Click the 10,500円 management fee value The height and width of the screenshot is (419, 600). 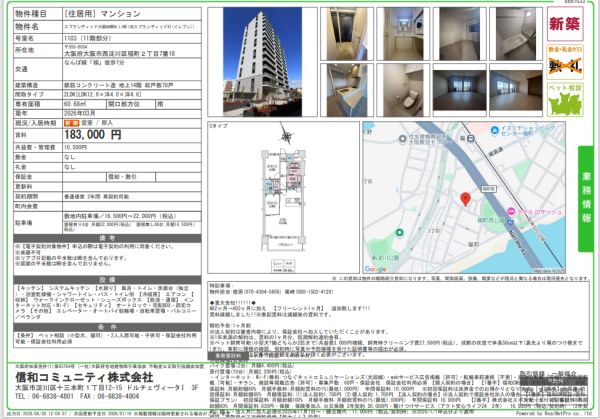coord(75,147)
